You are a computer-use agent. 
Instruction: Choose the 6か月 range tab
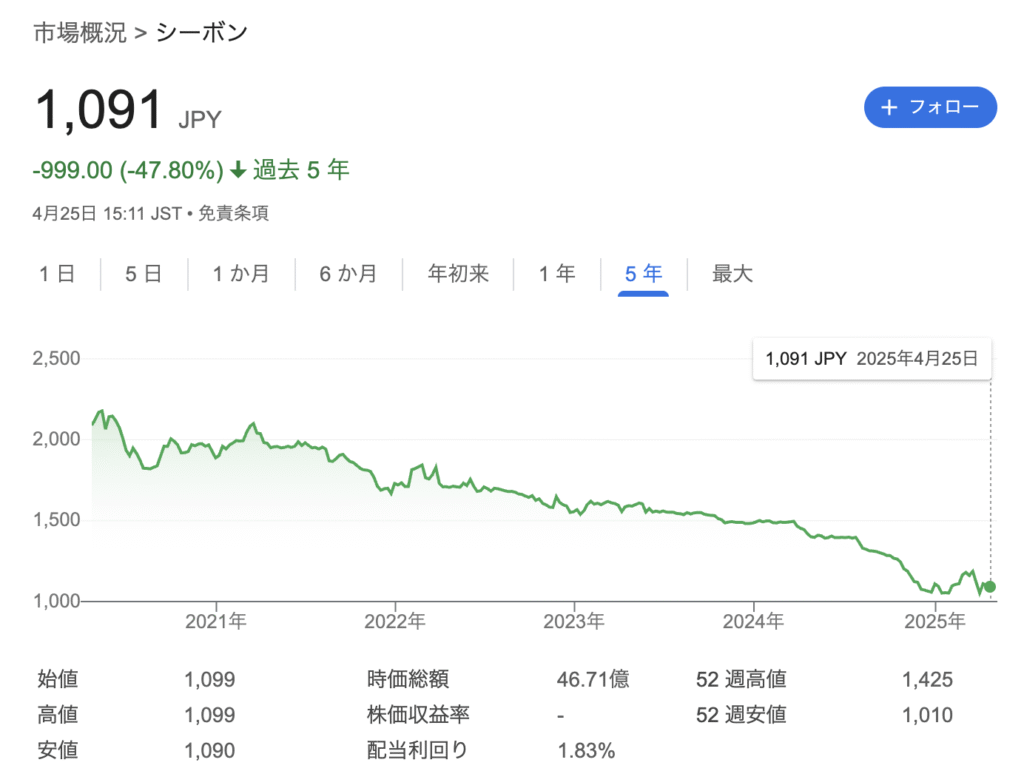pyautogui.click(x=348, y=273)
